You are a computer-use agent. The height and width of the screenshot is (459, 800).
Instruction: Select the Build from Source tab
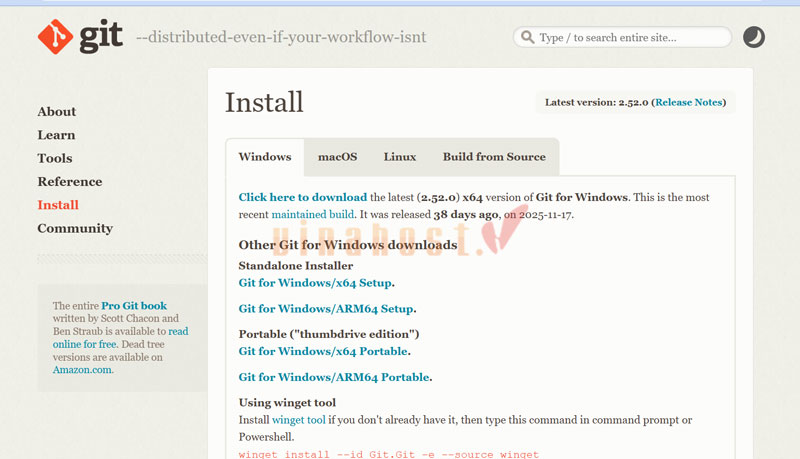coord(494,157)
